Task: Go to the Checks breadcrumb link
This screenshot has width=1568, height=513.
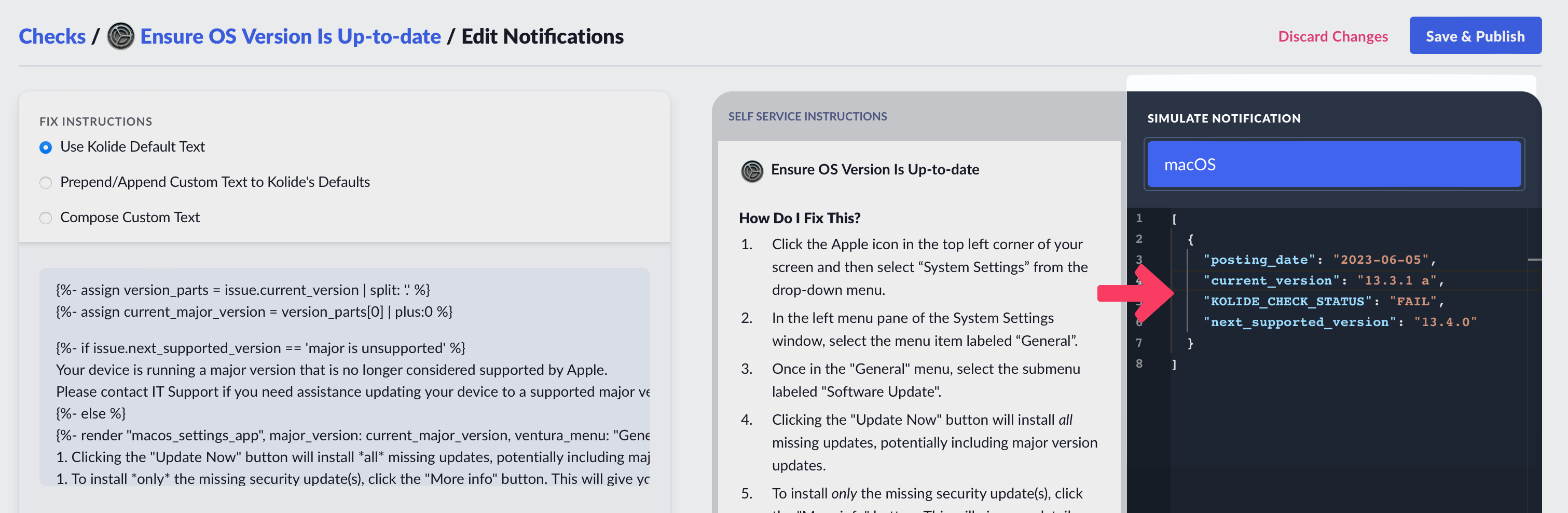Action: [52, 36]
